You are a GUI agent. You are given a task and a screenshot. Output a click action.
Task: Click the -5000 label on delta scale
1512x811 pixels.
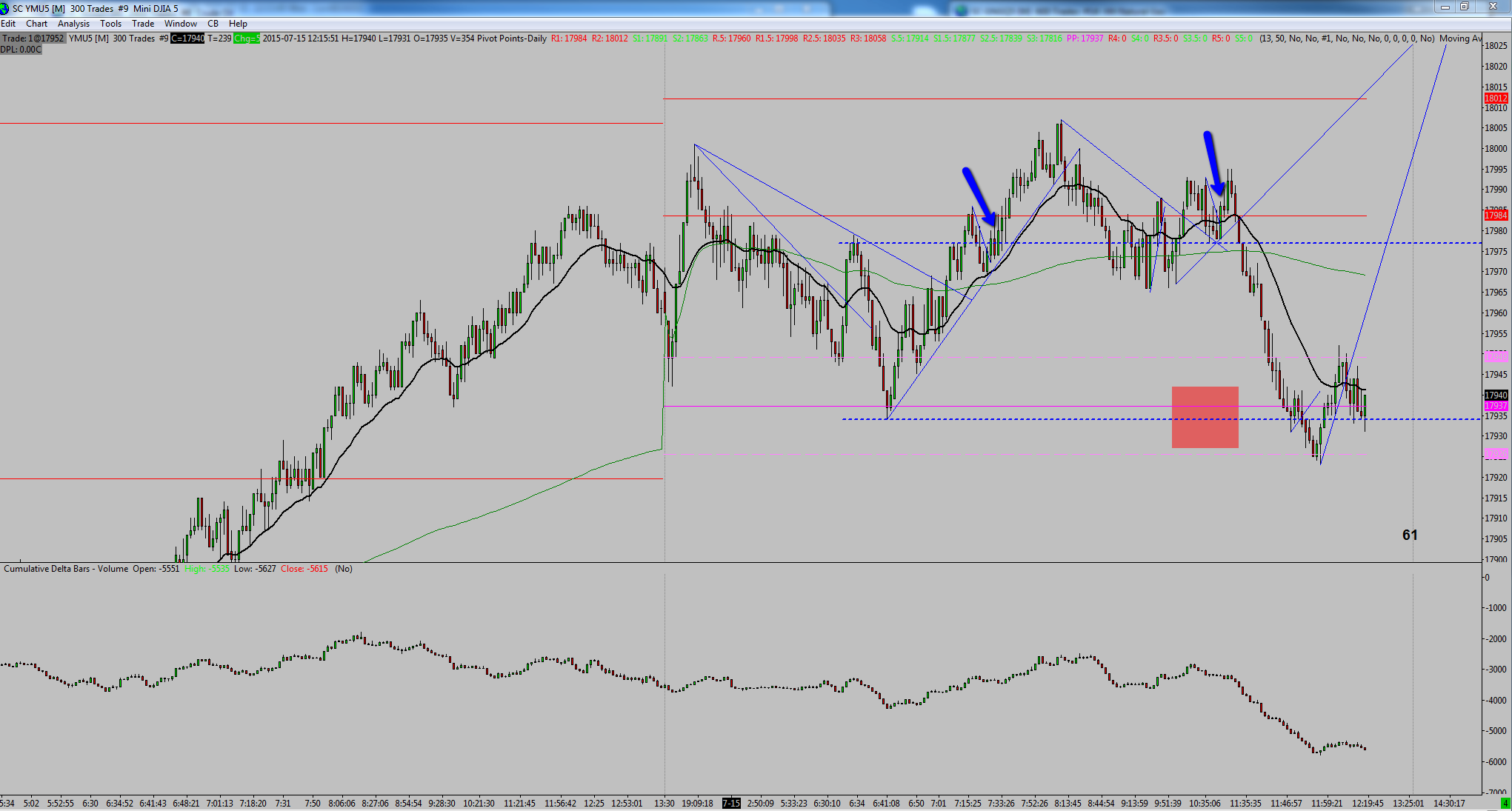[1495, 731]
